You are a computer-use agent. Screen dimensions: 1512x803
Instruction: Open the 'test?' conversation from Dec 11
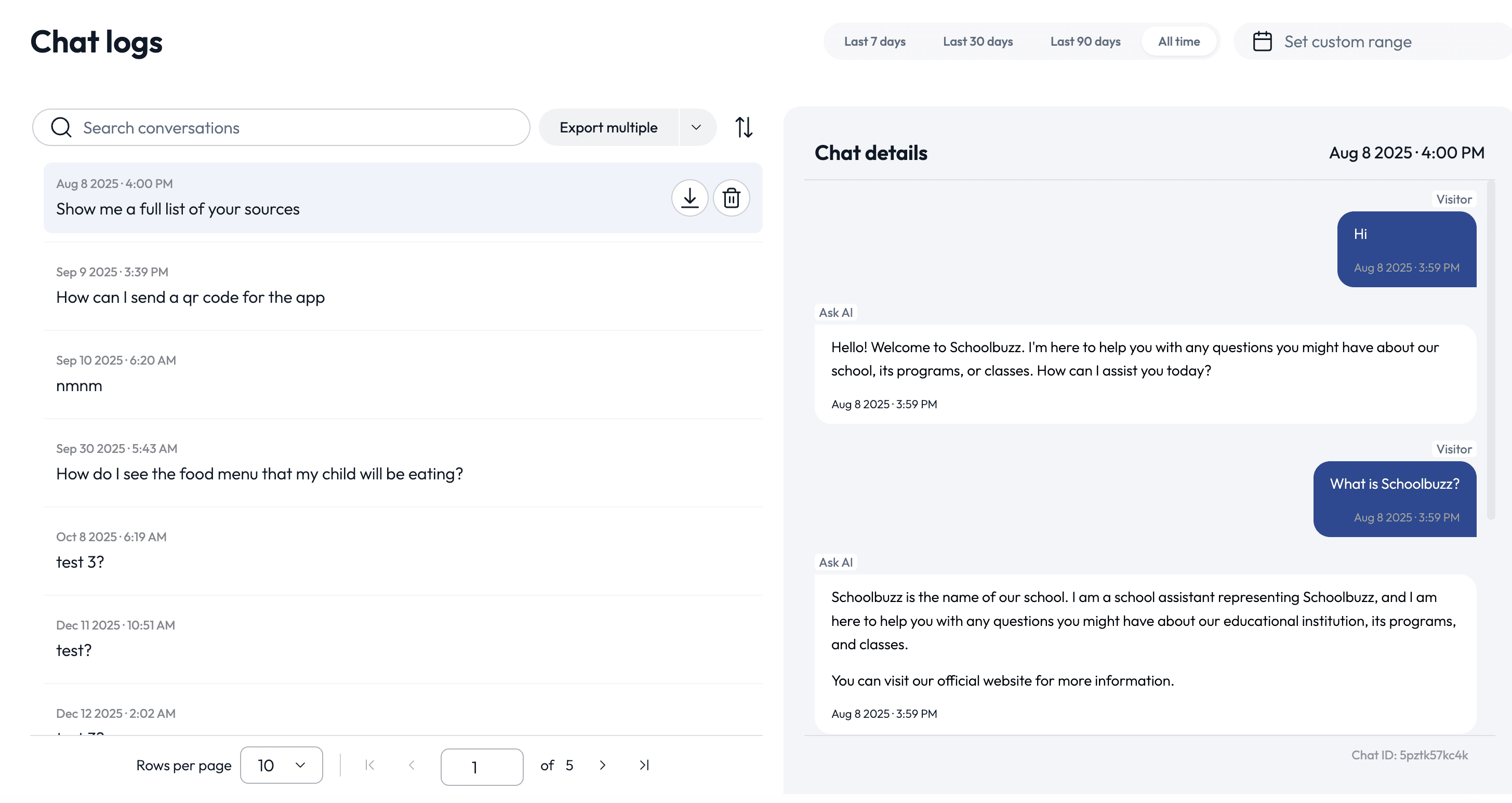tap(403, 639)
